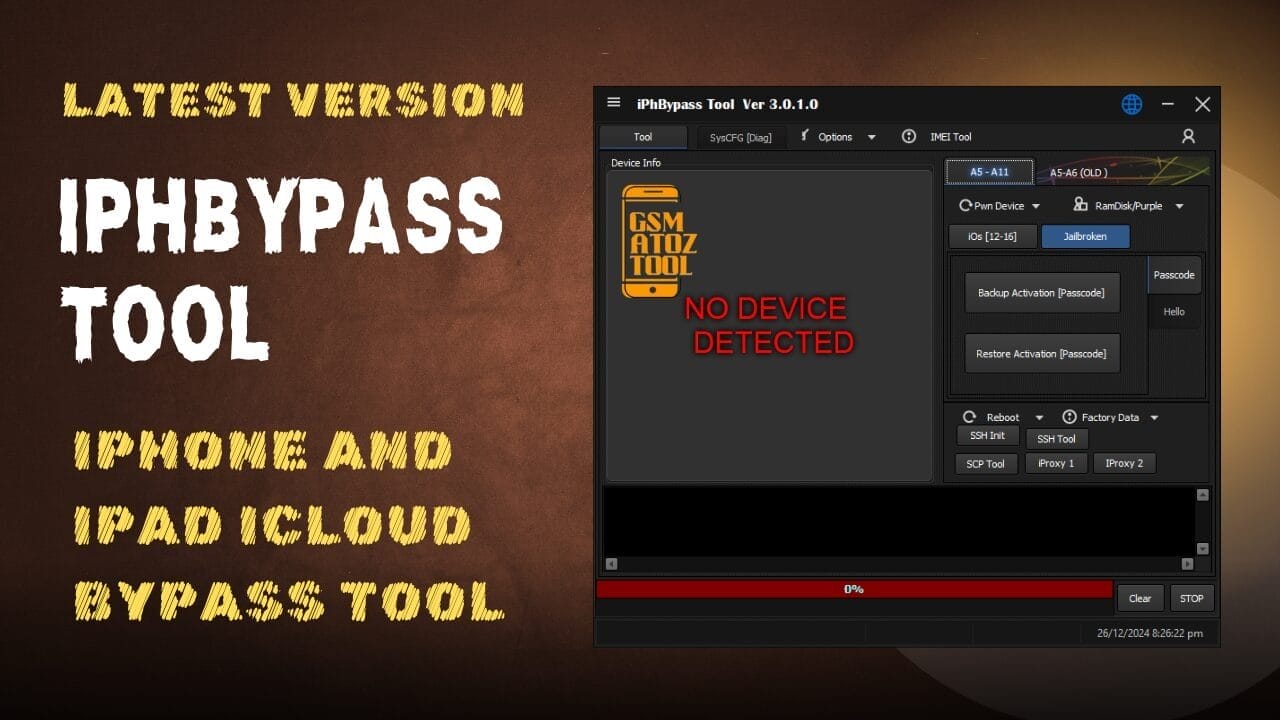
Task: Enable iOs [12-16] mode
Action: (x=992, y=236)
